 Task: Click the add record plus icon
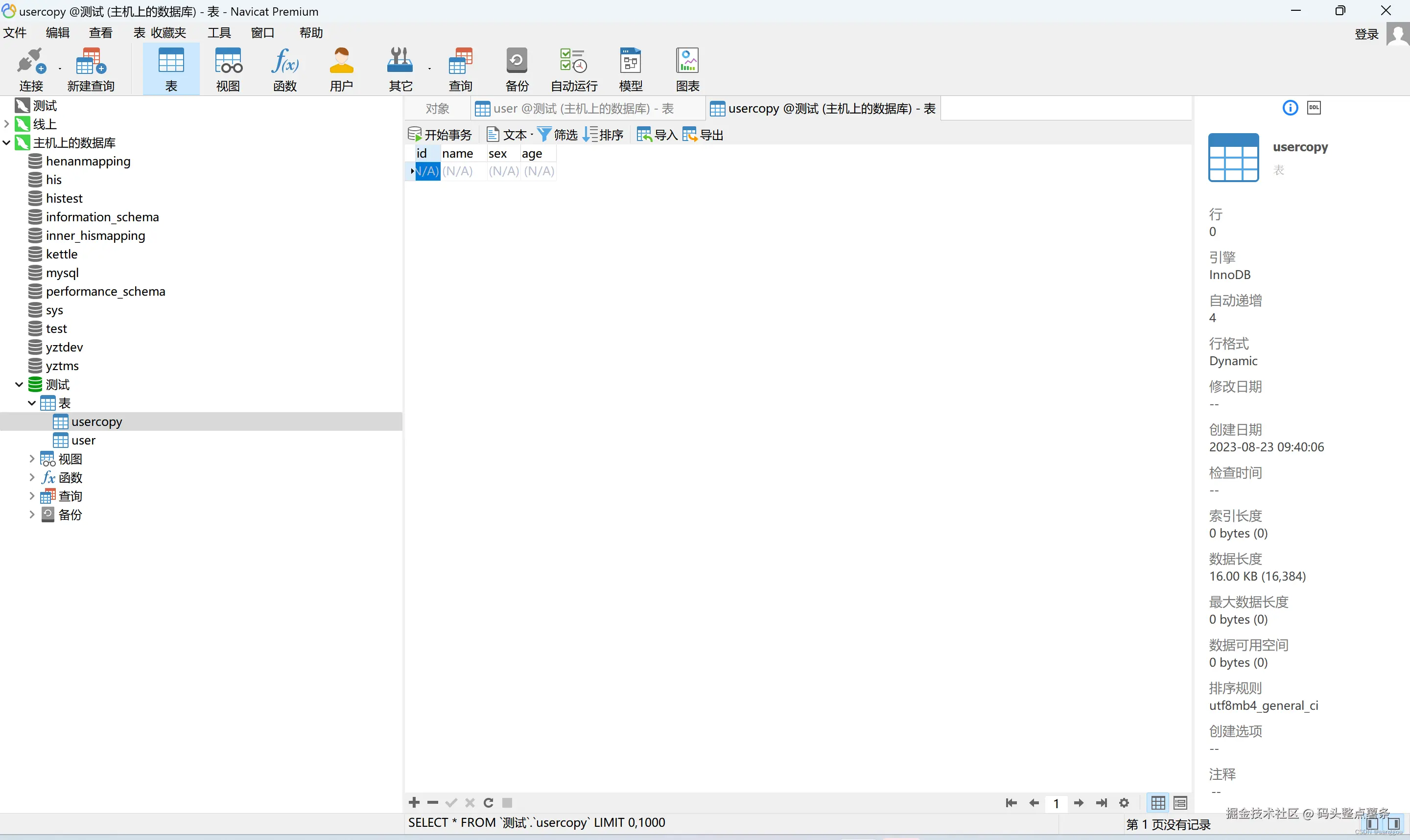pos(414,803)
